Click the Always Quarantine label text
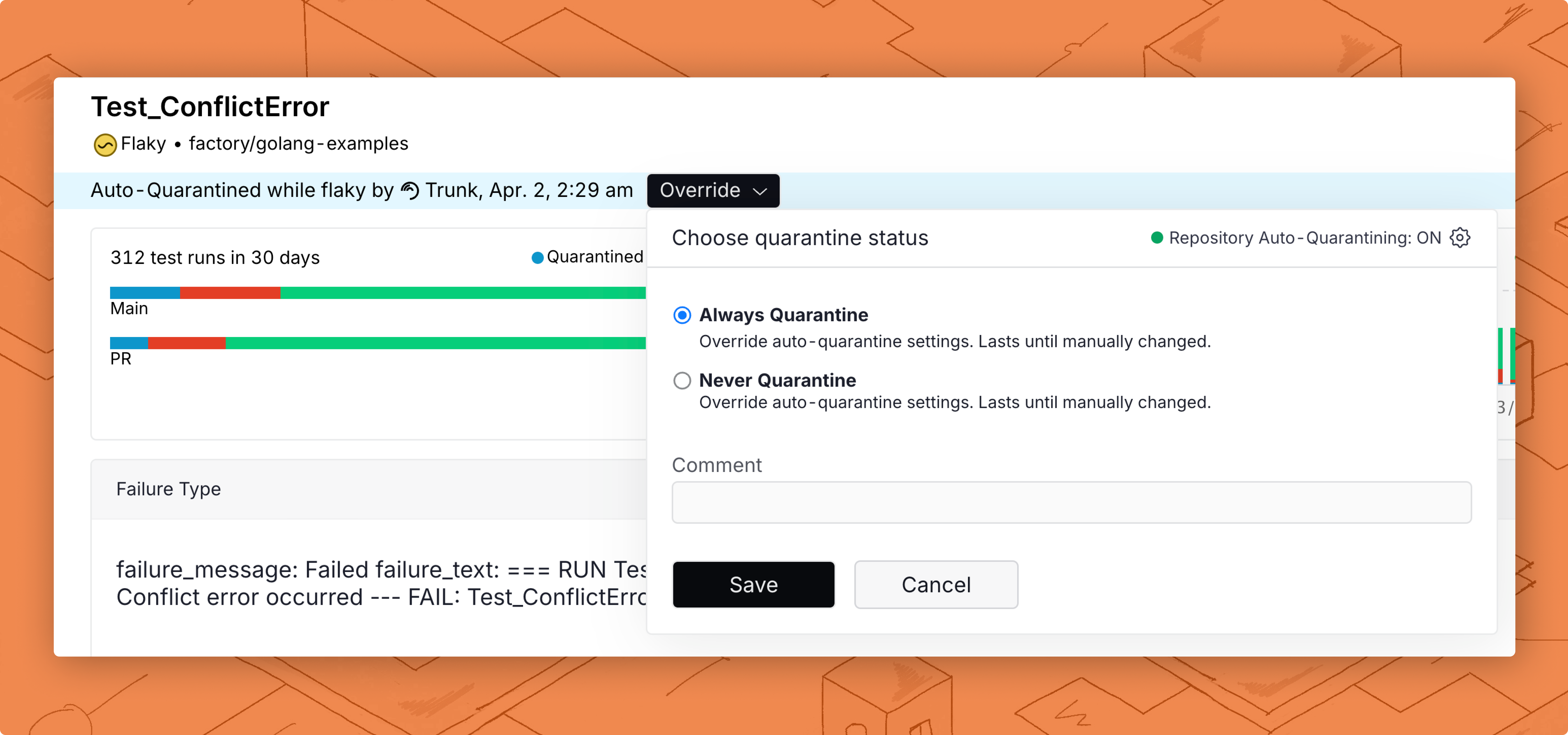Viewport: 1568px width, 735px height. pos(783,315)
